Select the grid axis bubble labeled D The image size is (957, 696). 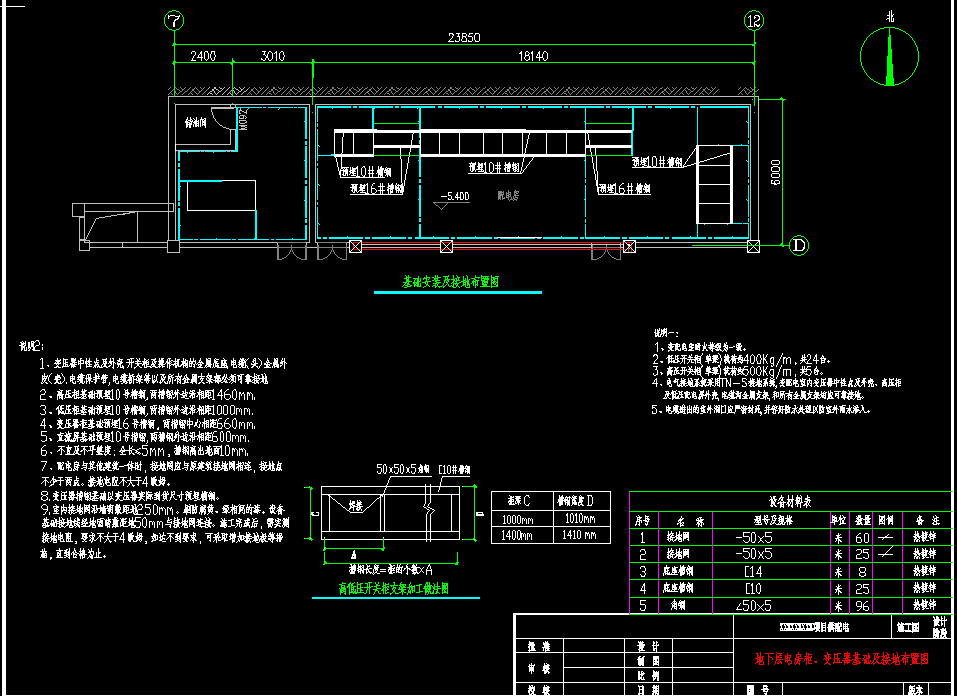pos(799,244)
